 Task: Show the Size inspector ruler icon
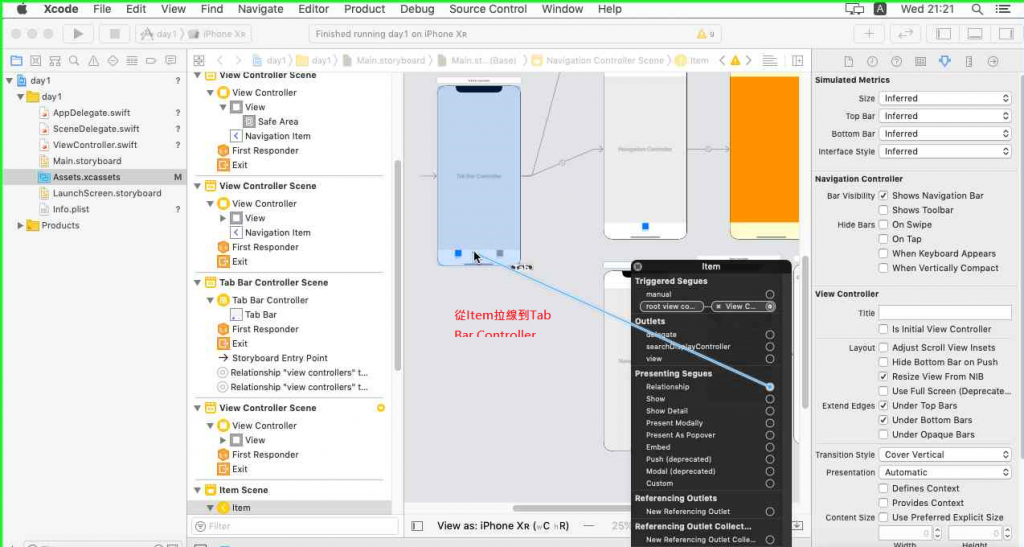click(x=969, y=61)
